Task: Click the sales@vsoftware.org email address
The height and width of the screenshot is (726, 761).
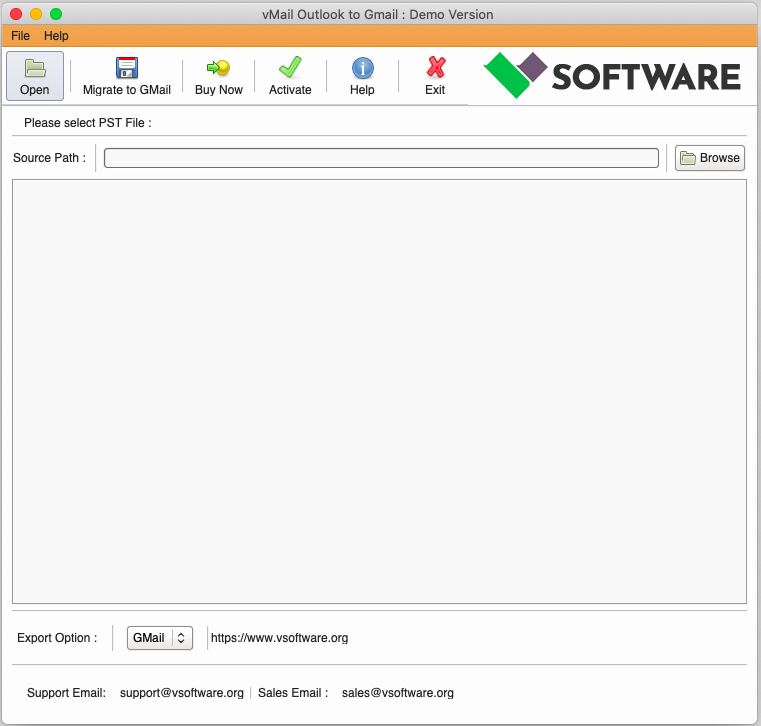Action: [x=397, y=693]
